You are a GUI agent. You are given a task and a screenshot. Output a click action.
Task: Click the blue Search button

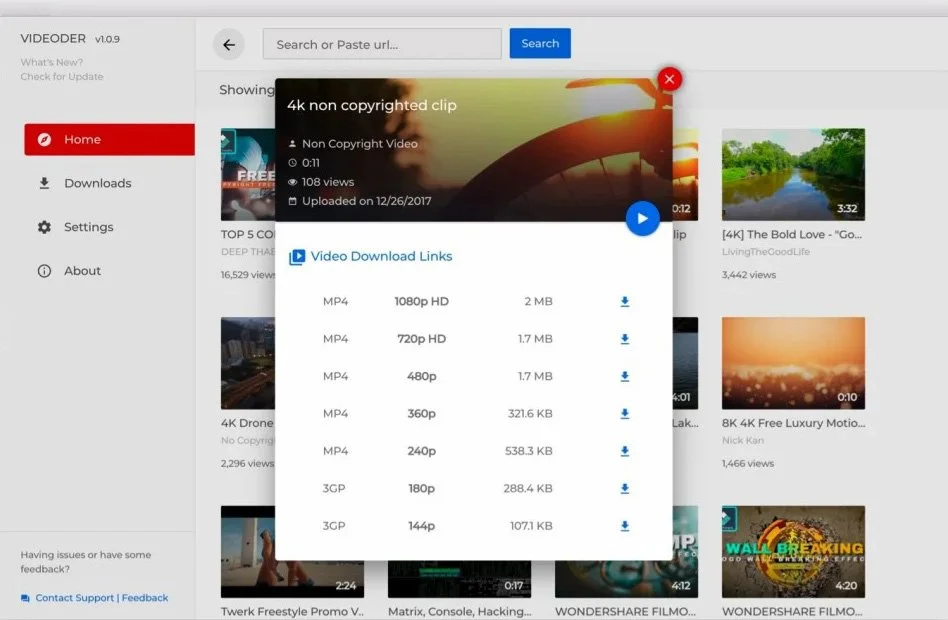coord(540,44)
